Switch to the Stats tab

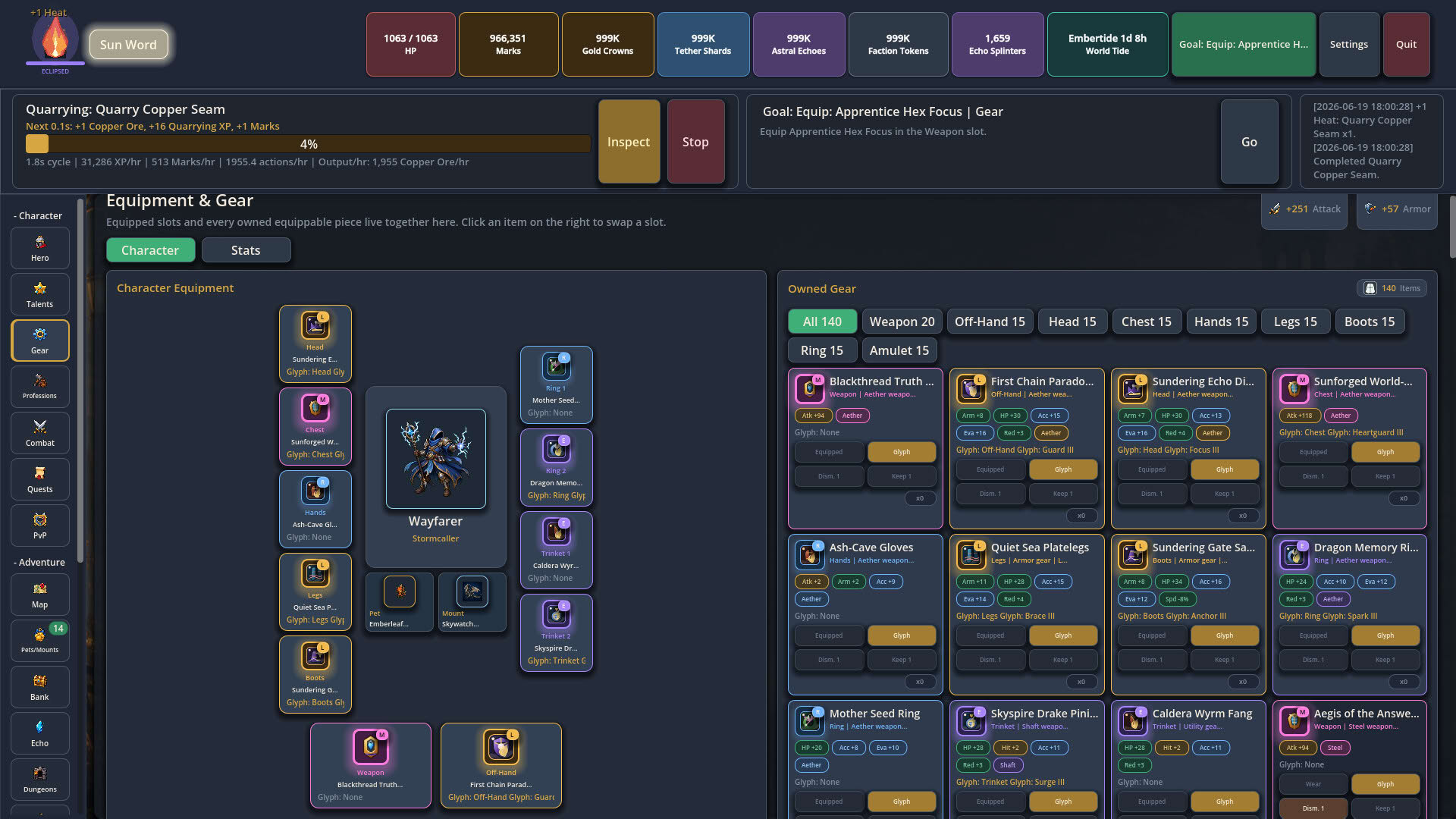tap(246, 250)
